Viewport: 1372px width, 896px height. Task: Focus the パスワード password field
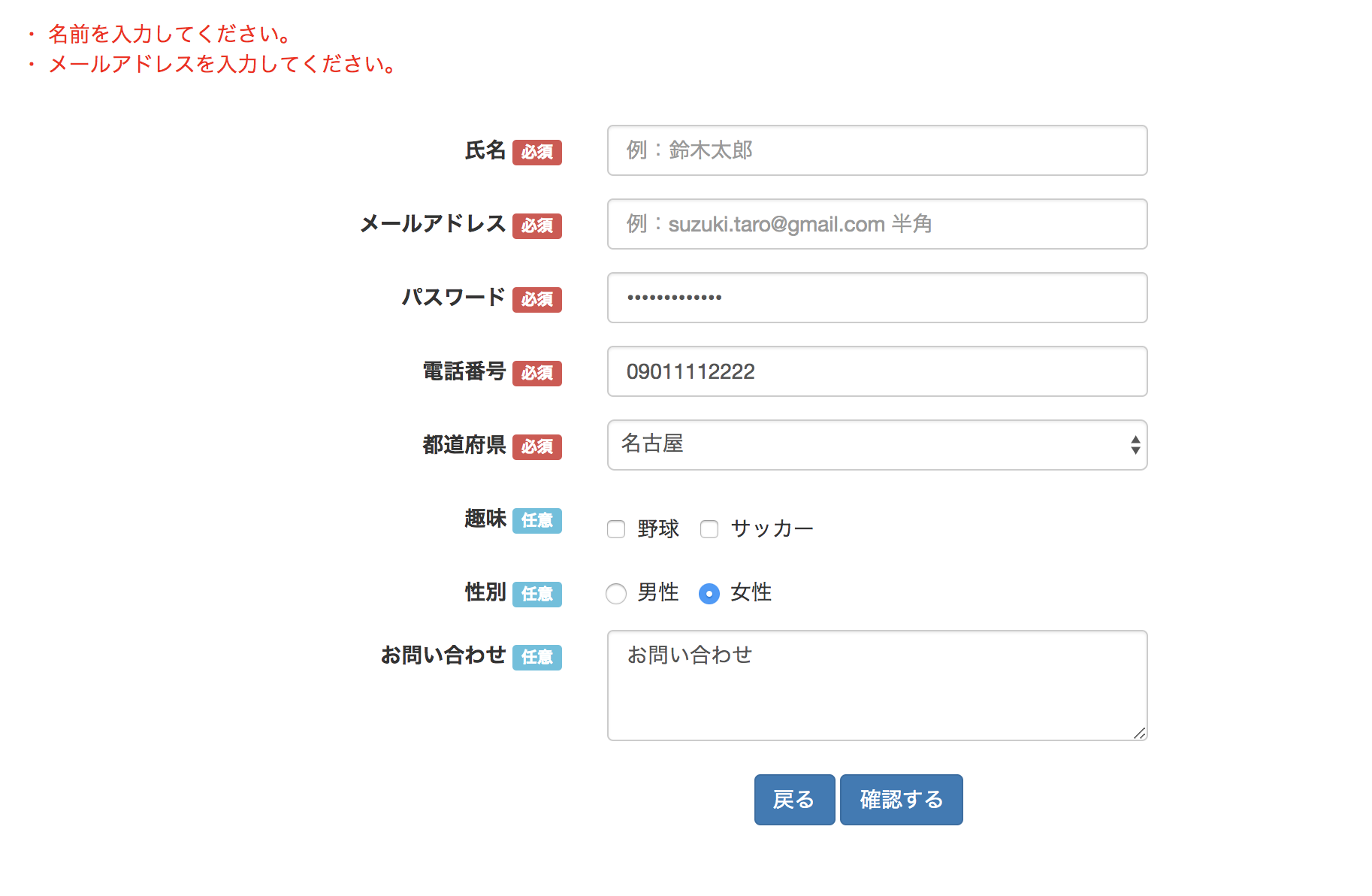(x=876, y=298)
